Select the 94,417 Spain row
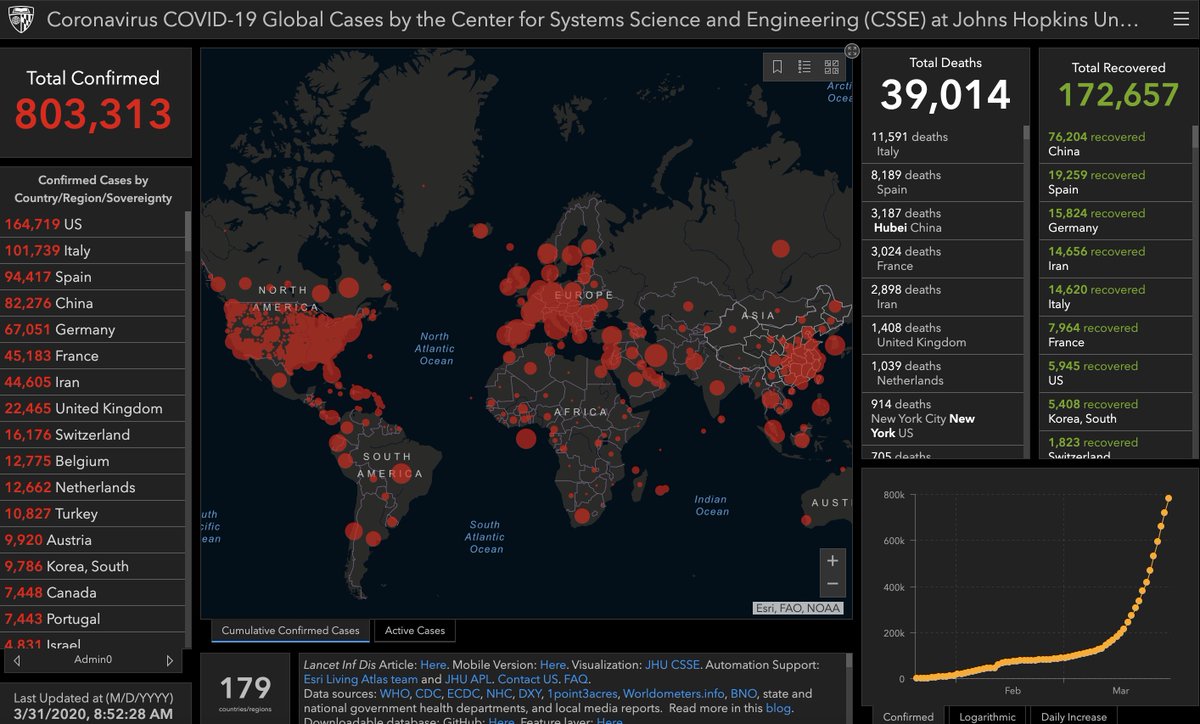Screen dimensions: 1200x724 click(x=92, y=277)
